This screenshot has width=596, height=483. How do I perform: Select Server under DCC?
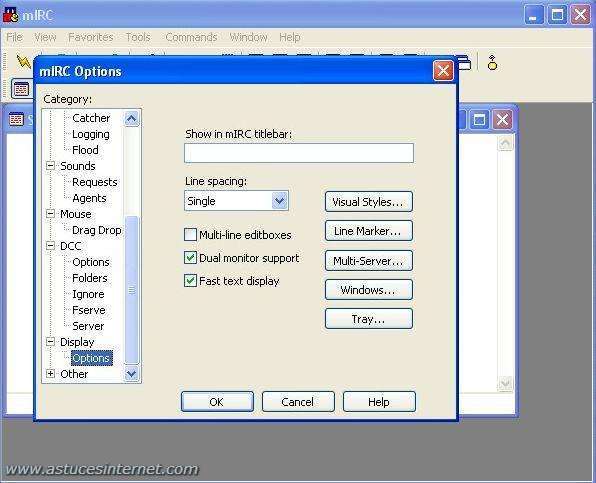[88, 326]
